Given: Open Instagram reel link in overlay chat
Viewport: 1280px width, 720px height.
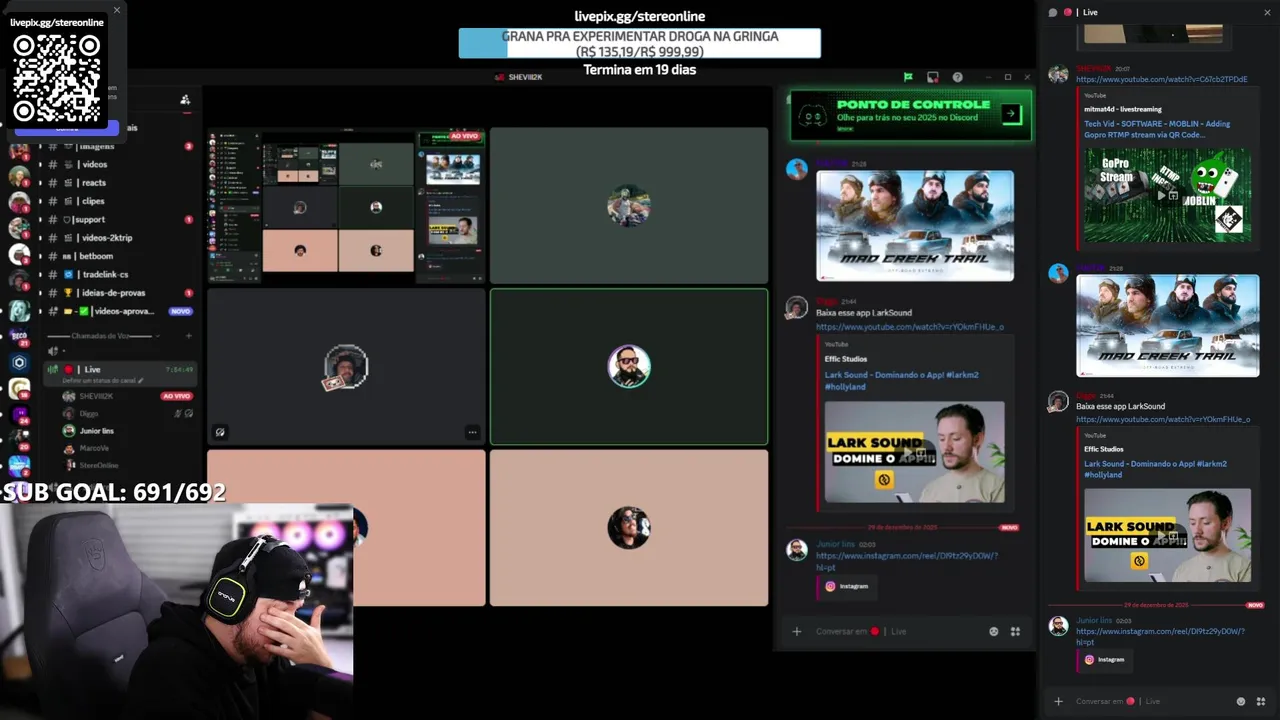Looking at the screenshot, I should point(1160,636).
